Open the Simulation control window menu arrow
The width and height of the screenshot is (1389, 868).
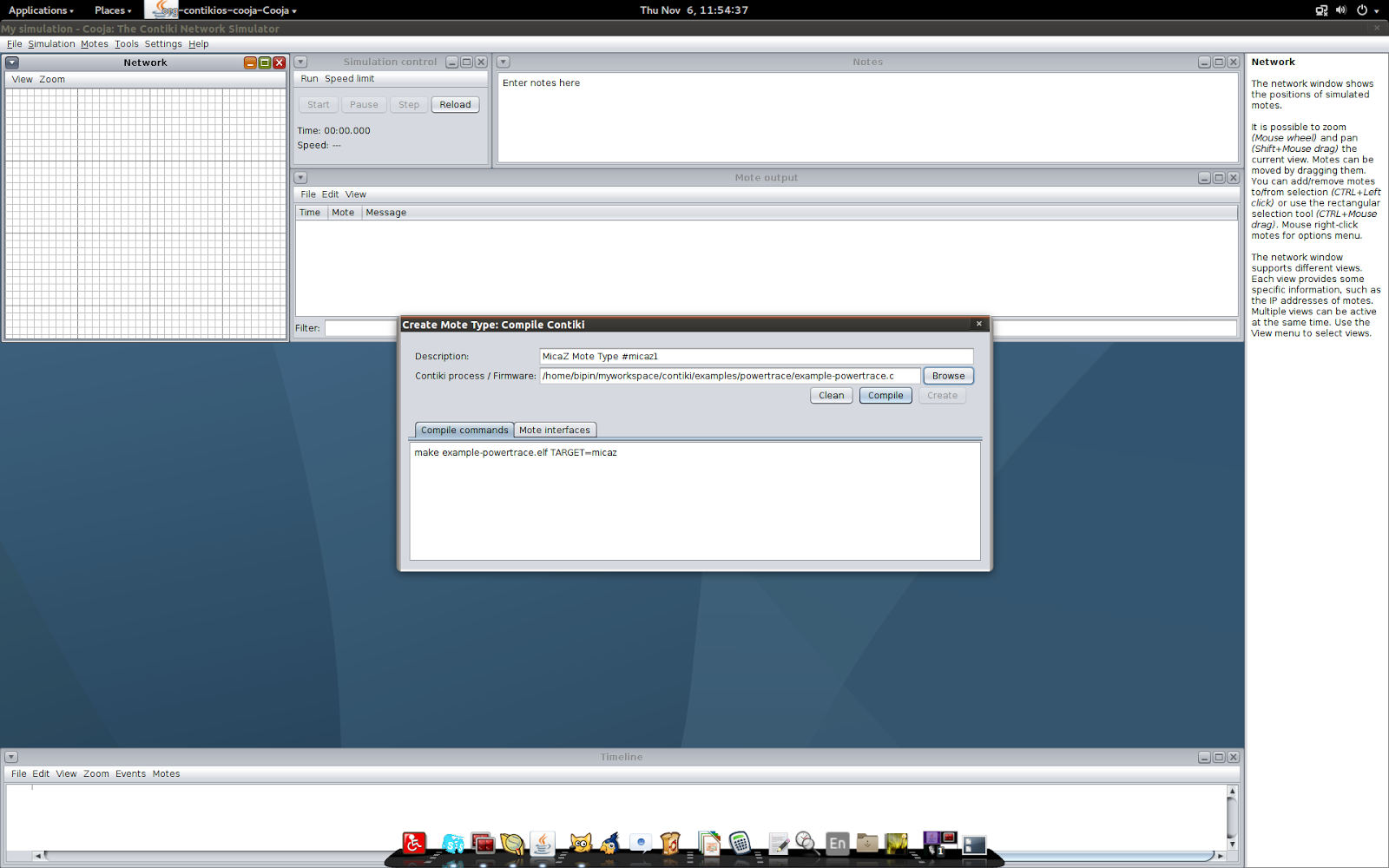click(x=300, y=62)
